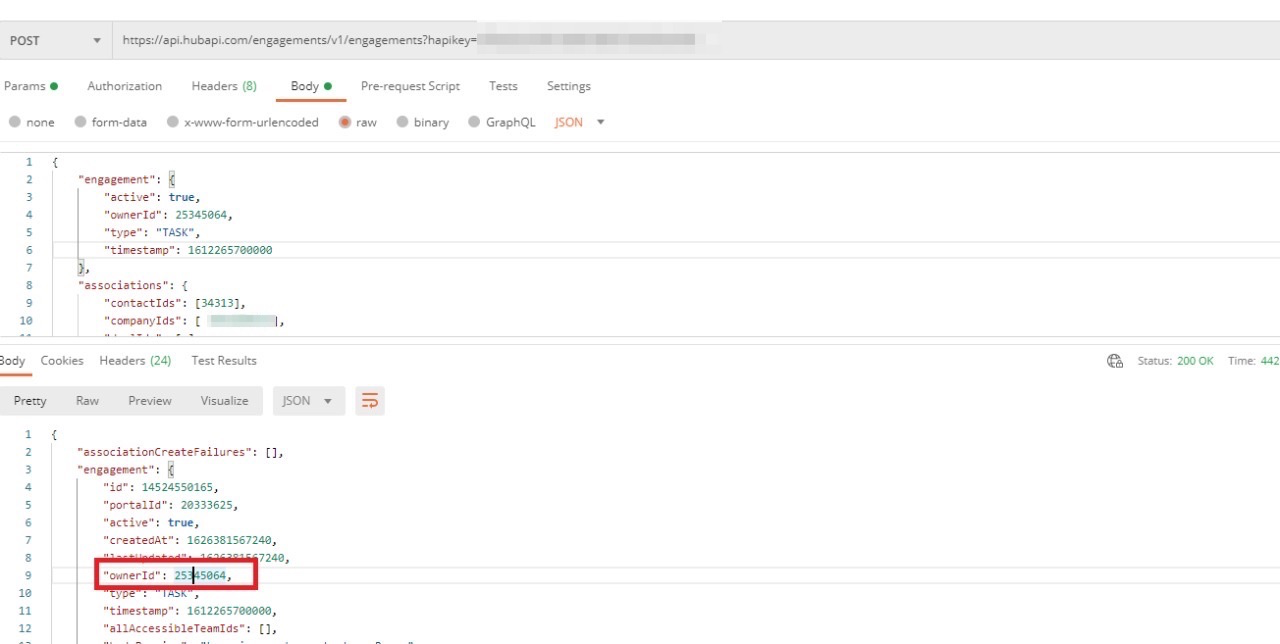
Task: Select the Preview response mode
Action: click(x=149, y=400)
